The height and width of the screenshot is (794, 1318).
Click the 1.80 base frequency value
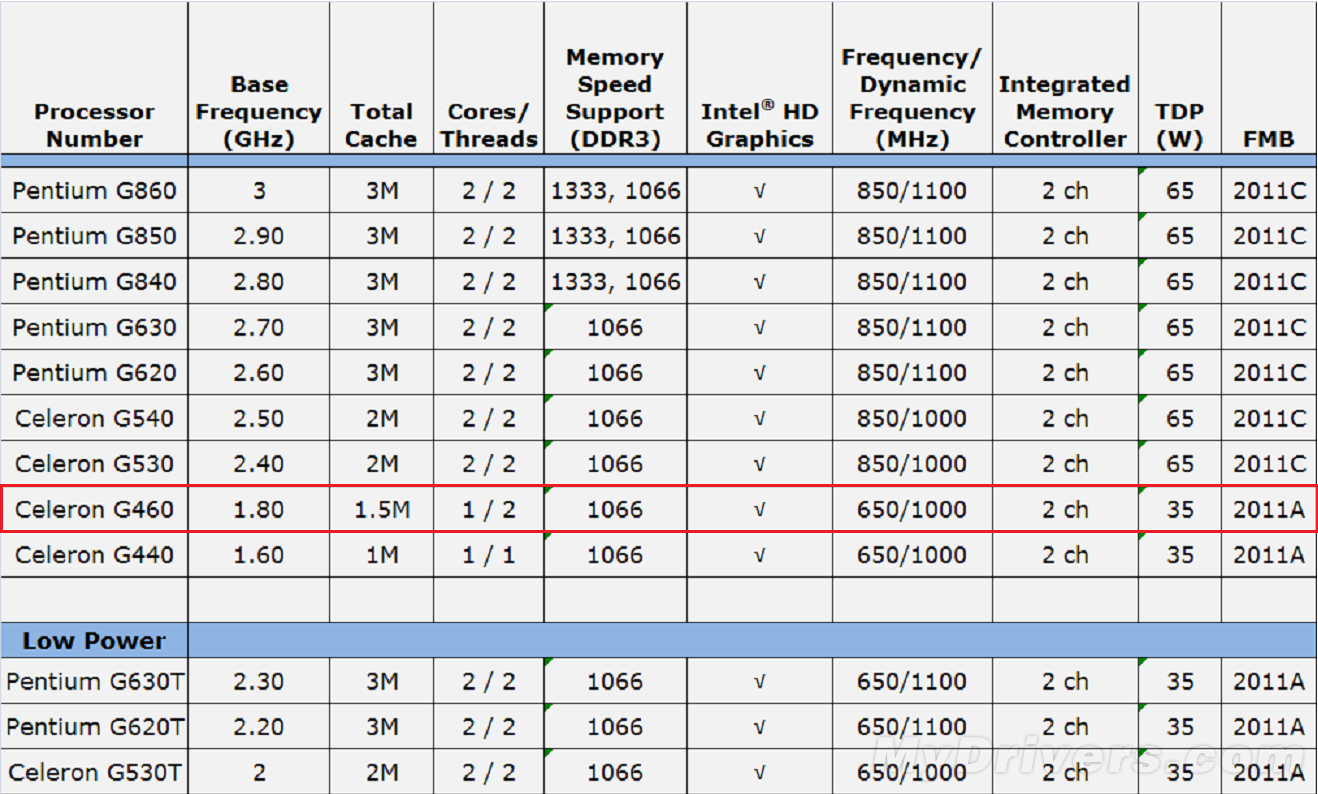tap(259, 509)
